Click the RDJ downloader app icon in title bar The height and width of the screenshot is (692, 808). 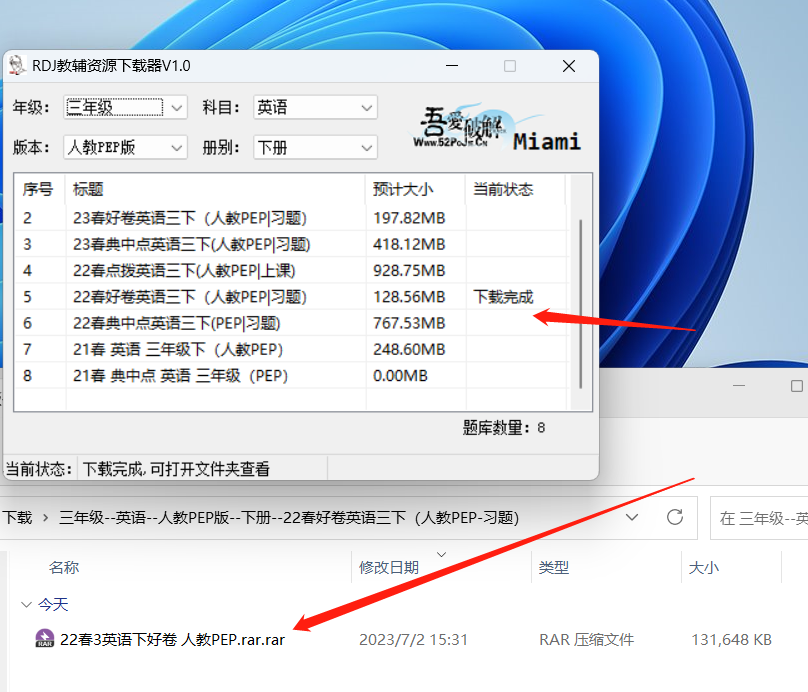coord(18,65)
